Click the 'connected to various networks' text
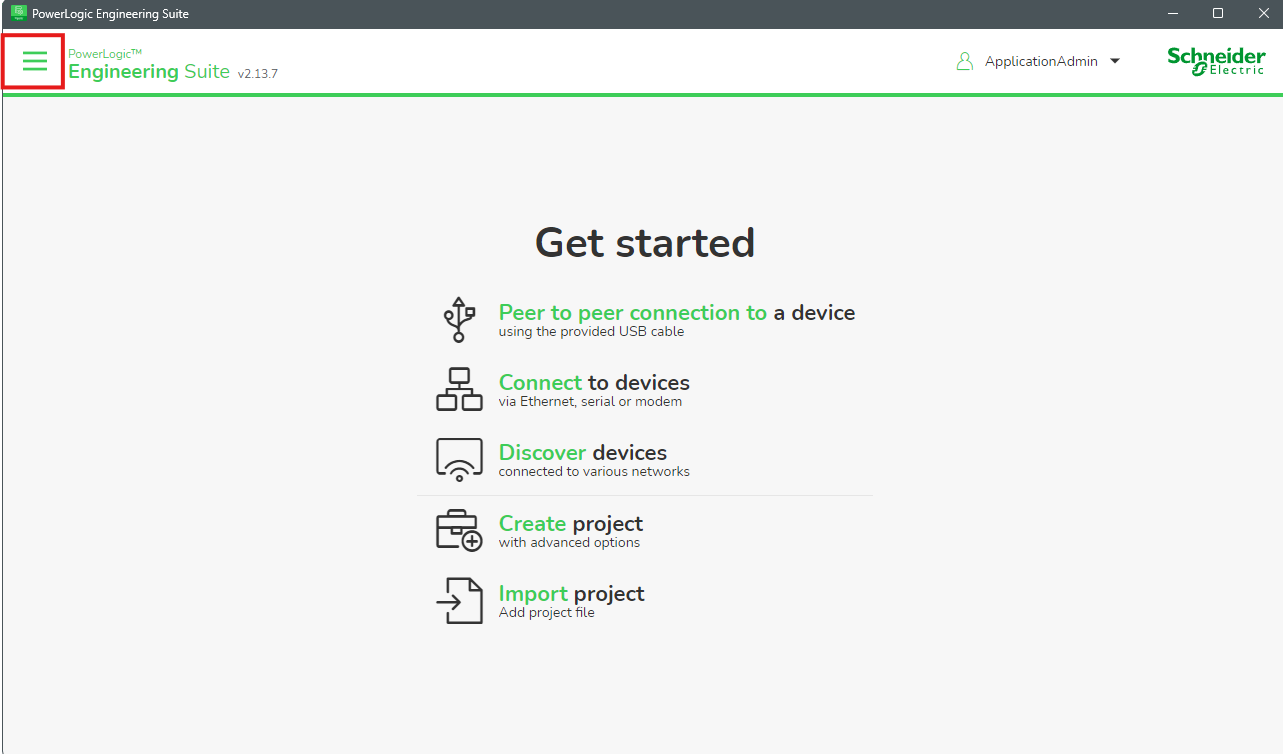This screenshot has height=754, width=1283. click(x=594, y=472)
